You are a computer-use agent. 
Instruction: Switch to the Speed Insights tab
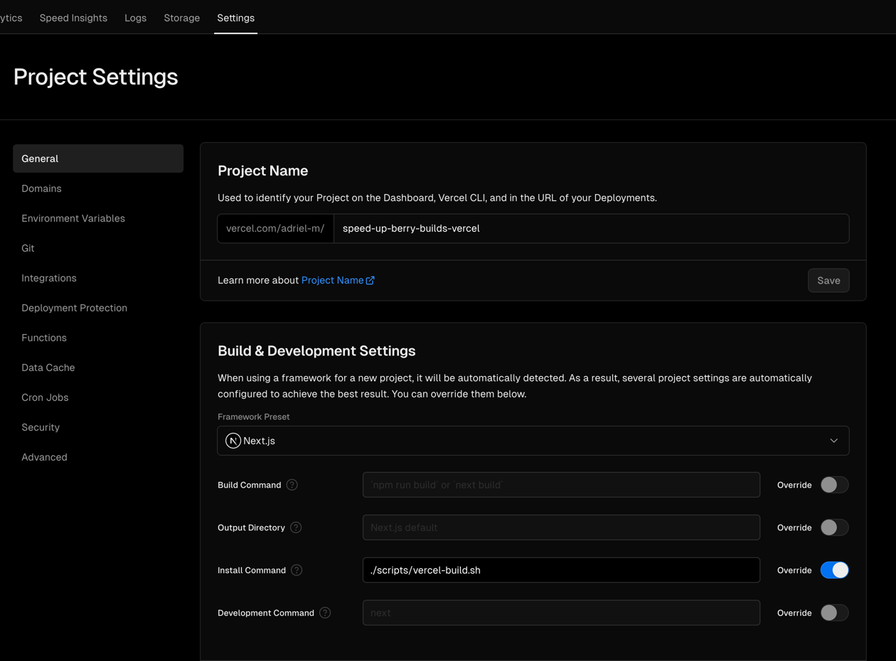click(73, 18)
